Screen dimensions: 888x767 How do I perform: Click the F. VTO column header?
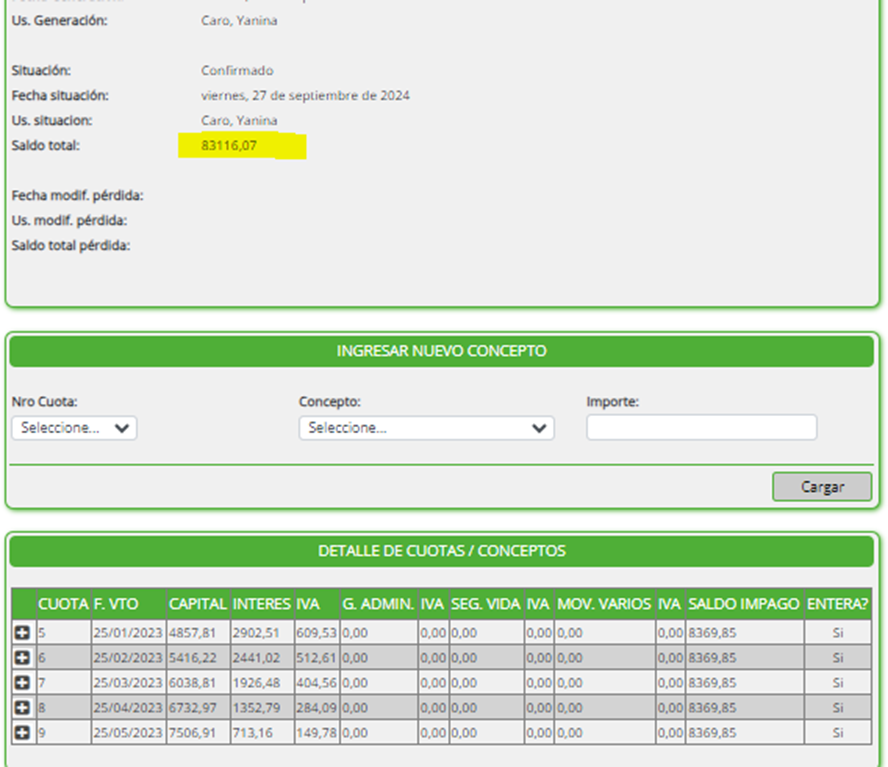click(x=116, y=604)
